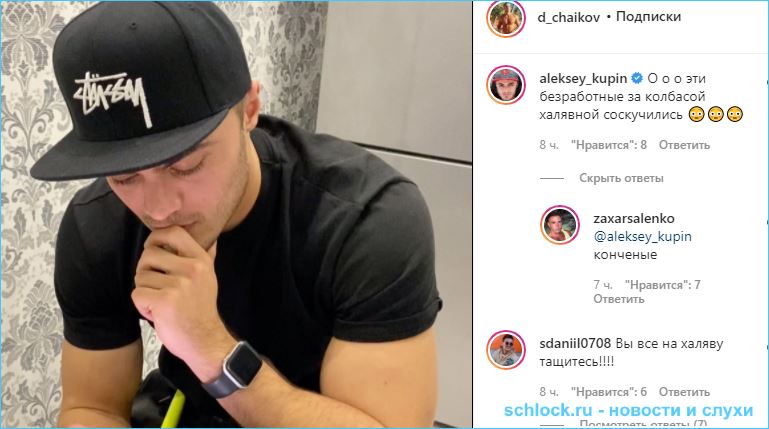Open d_chaikov profile avatar
Image resolution: width=769 pixels, height=429 pixels.
click(506, 18)
